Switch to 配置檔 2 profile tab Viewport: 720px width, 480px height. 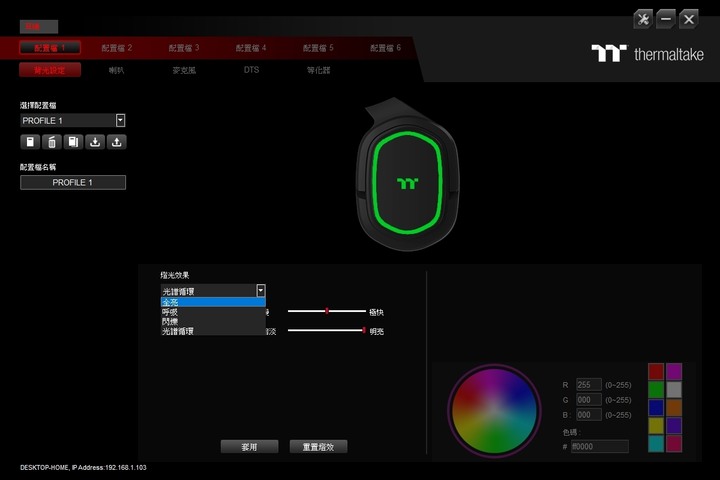click(x=117, y=48)
